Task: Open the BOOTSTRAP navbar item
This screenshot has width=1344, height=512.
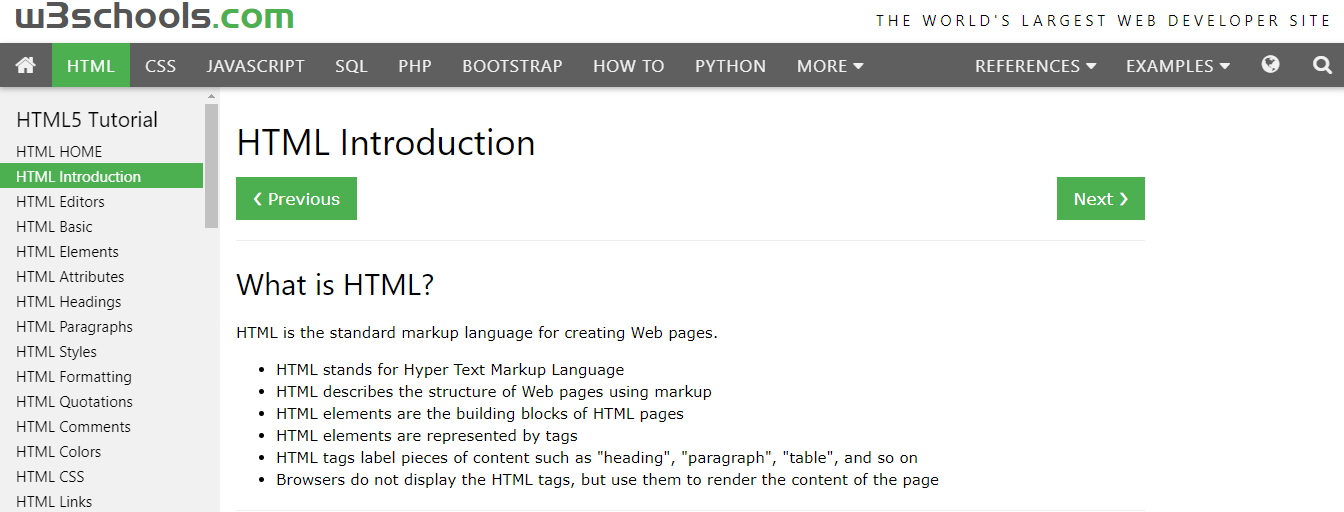Action: (x=512, y=66)
